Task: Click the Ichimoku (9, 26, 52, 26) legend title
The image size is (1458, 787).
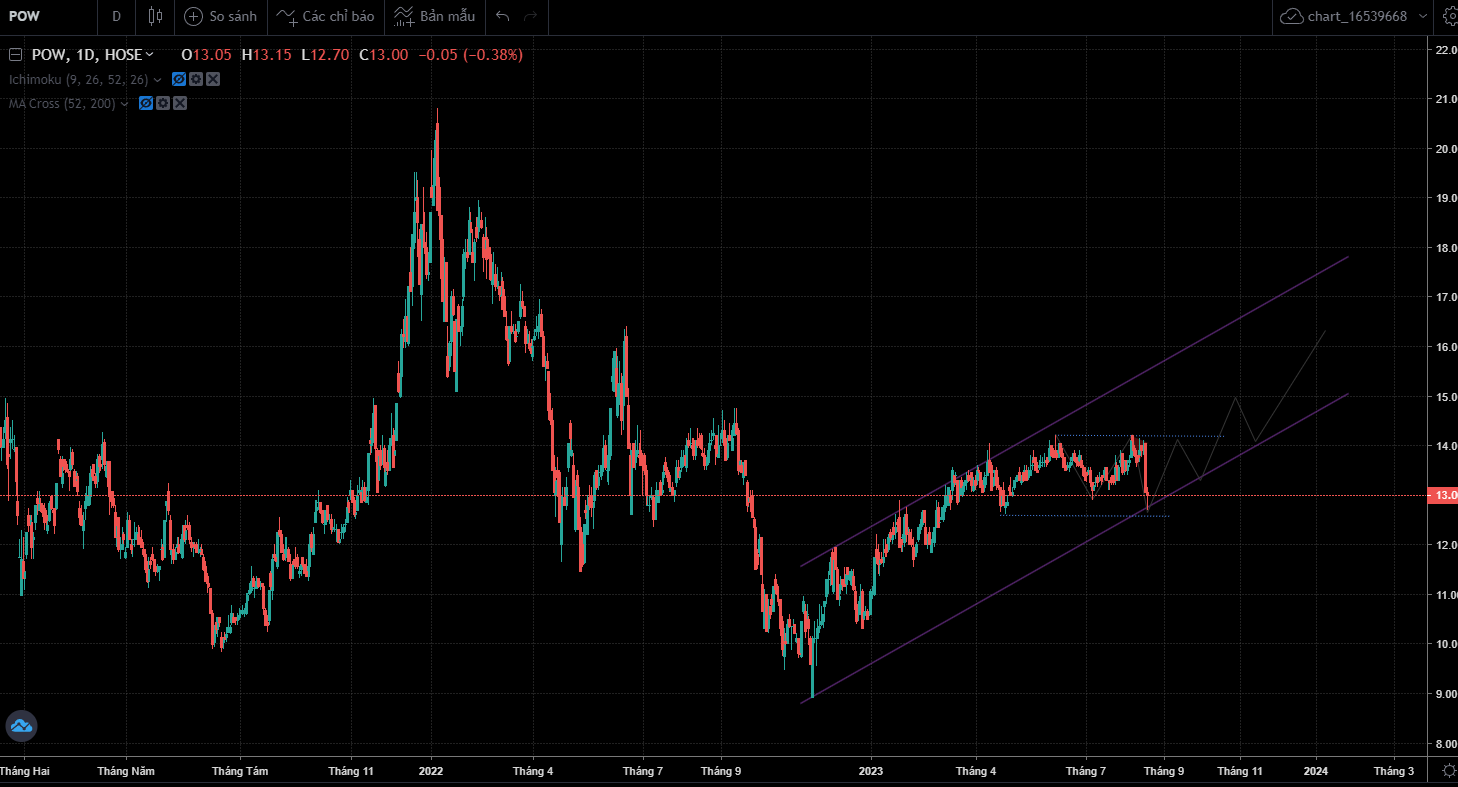Action: [79, 79]
